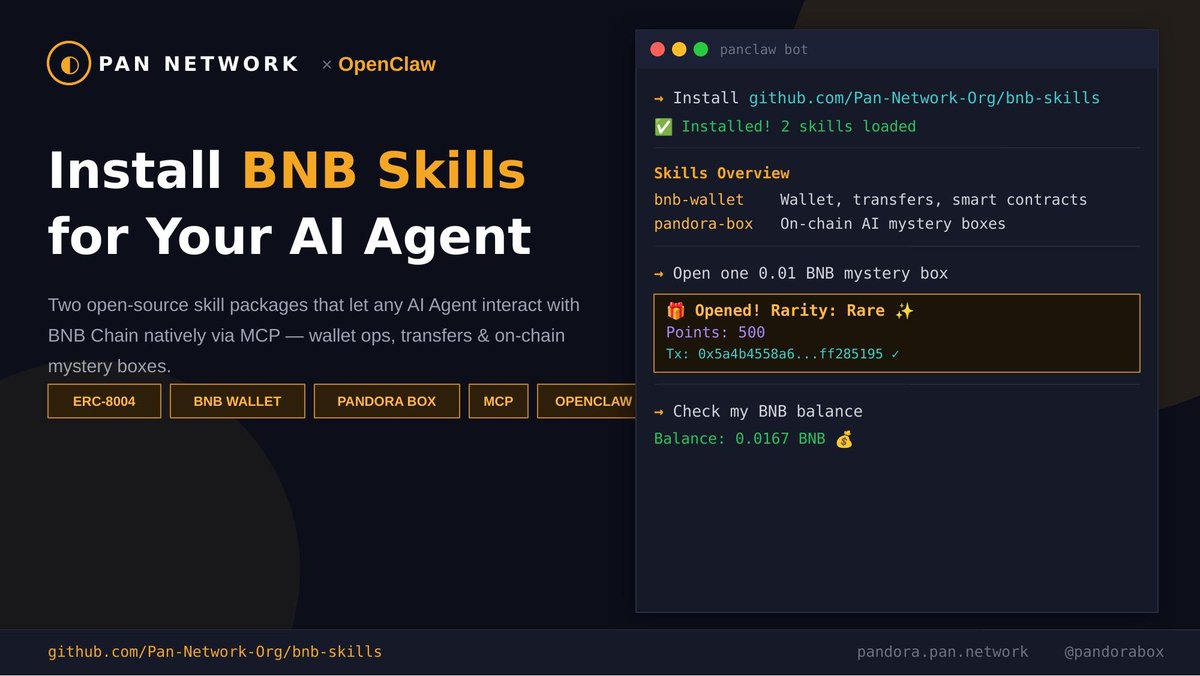The width and height of the screenshot is (1200, 676).
Task: Click the OpenClaw partner label
Action: [387, 64]
